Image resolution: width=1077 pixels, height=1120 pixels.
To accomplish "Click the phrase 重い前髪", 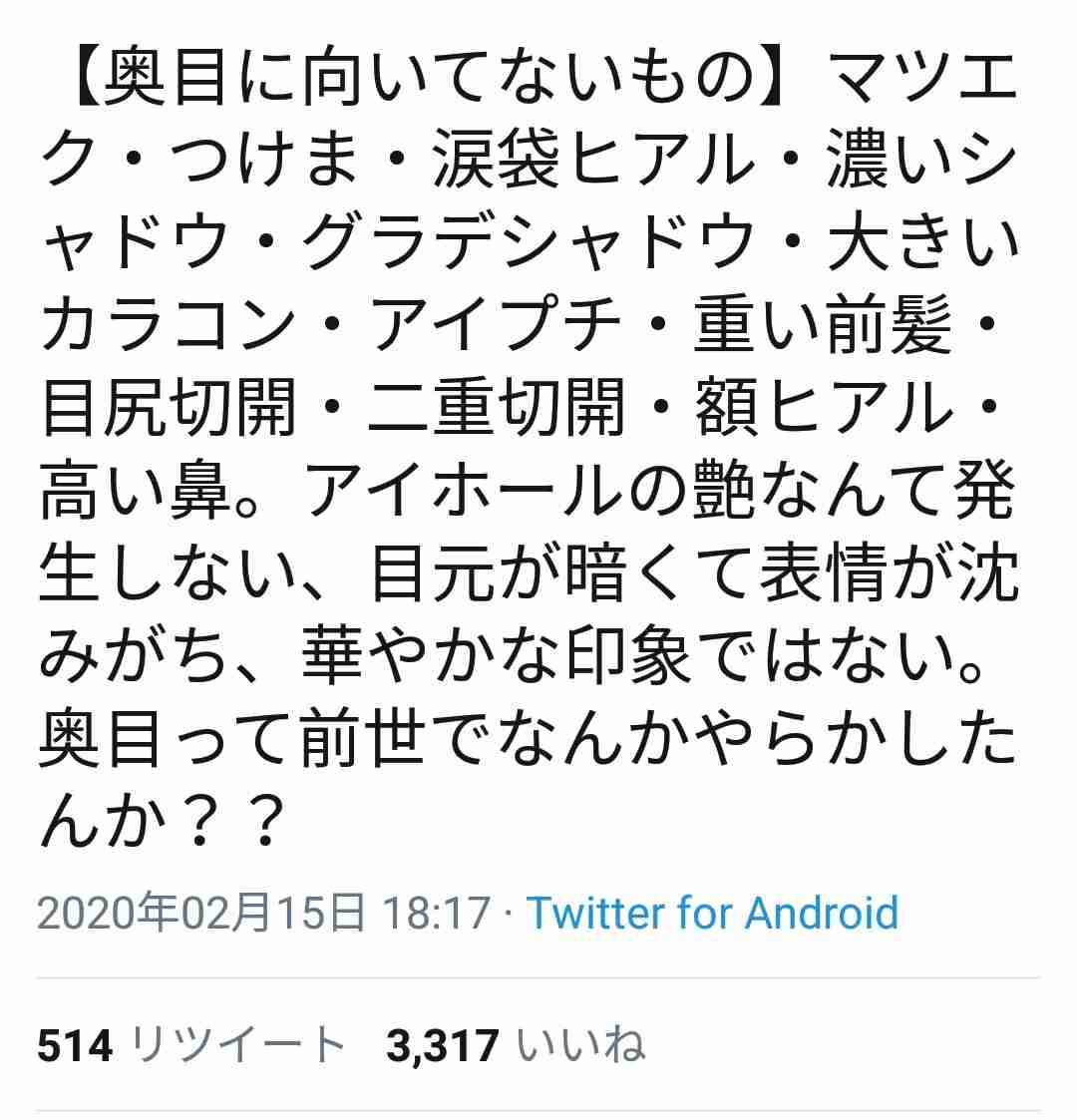I will 823,324.
